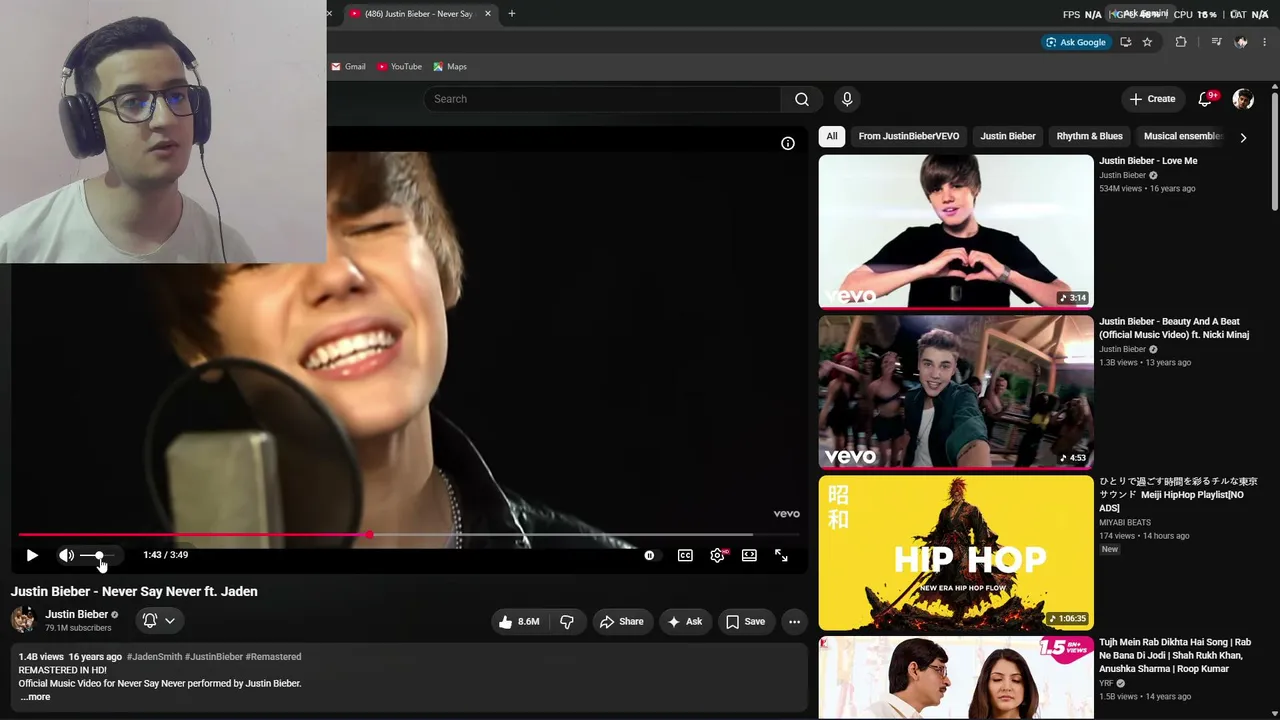
Task: Play the paused music video
Action: pyautogui.click(x=32, y=555)
